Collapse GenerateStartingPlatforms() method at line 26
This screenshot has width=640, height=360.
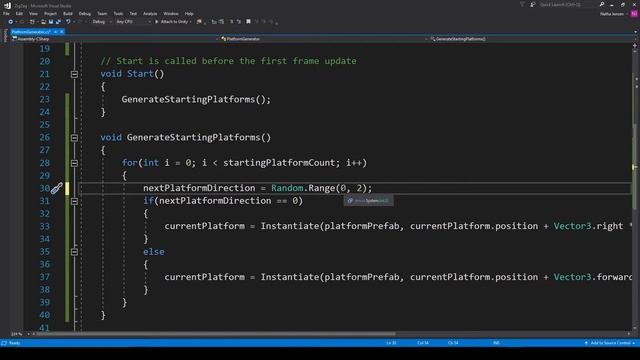(74, 138)
